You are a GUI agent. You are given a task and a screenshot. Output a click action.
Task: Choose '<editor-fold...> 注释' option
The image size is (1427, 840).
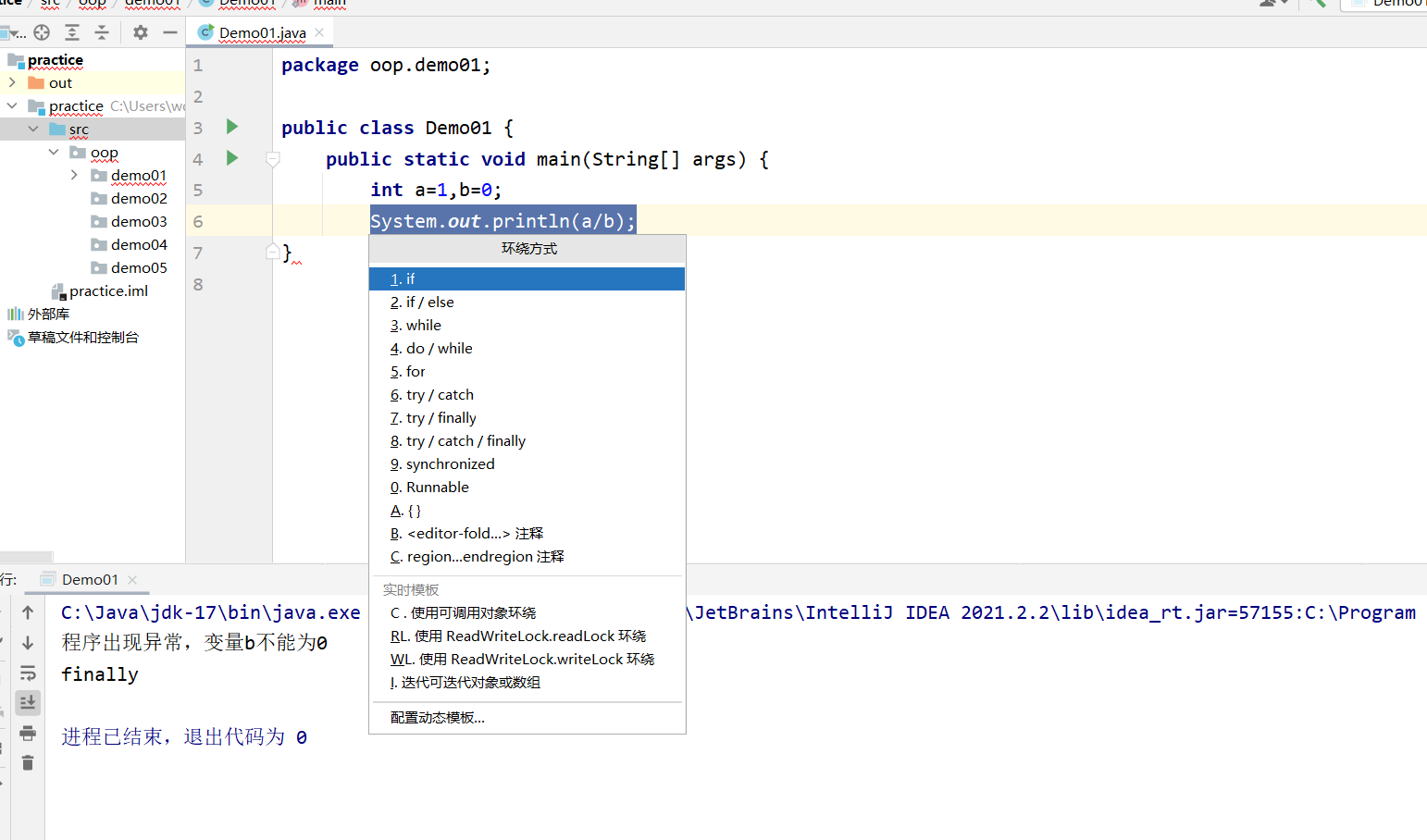tap(527, 533)
